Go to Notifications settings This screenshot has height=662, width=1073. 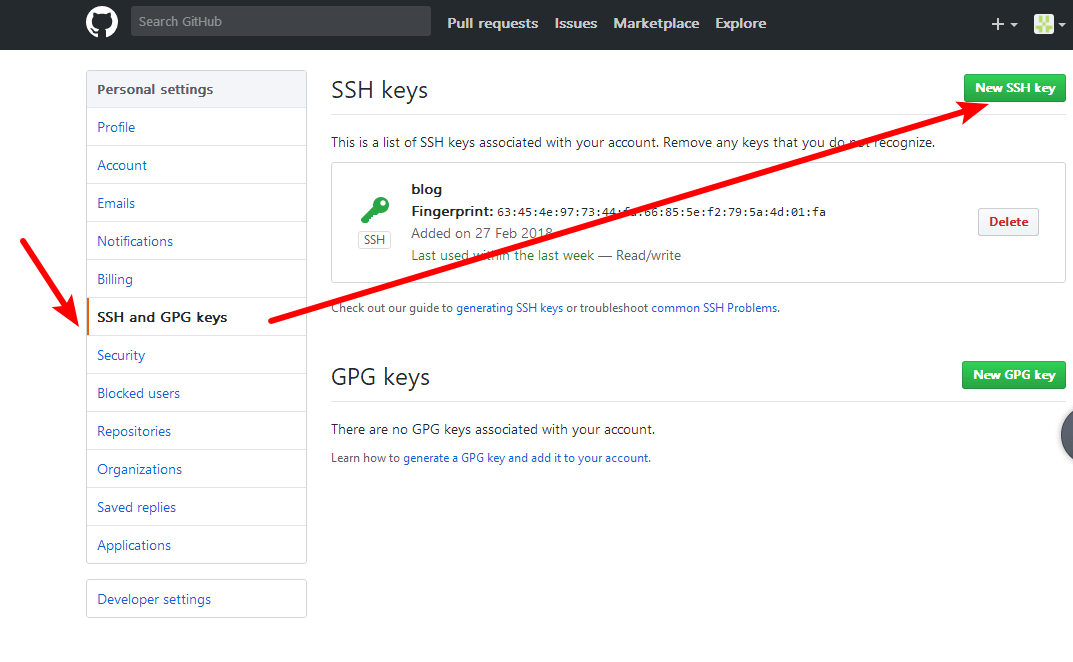click(x=135, y=241)
